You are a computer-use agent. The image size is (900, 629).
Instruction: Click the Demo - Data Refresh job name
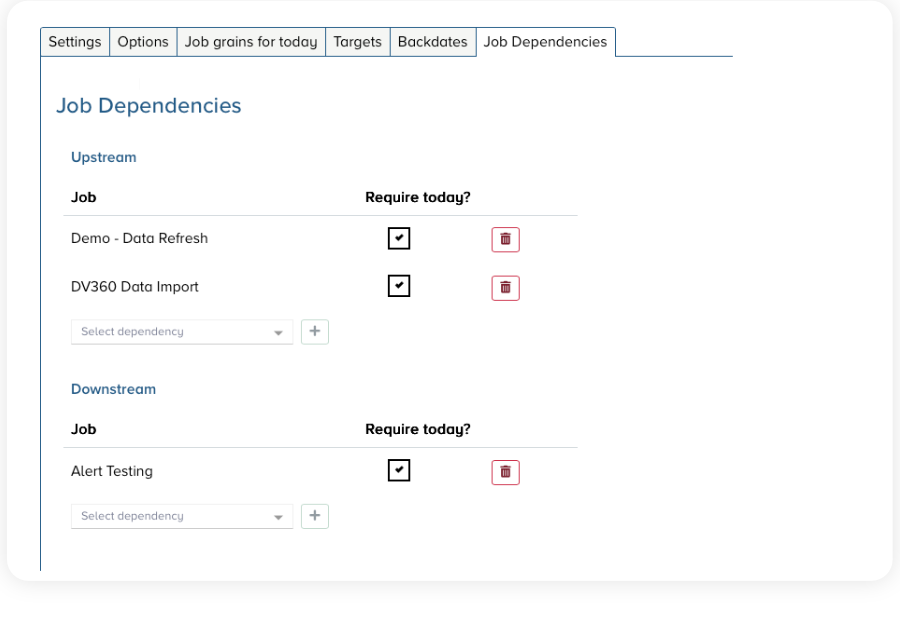point(139,239)
